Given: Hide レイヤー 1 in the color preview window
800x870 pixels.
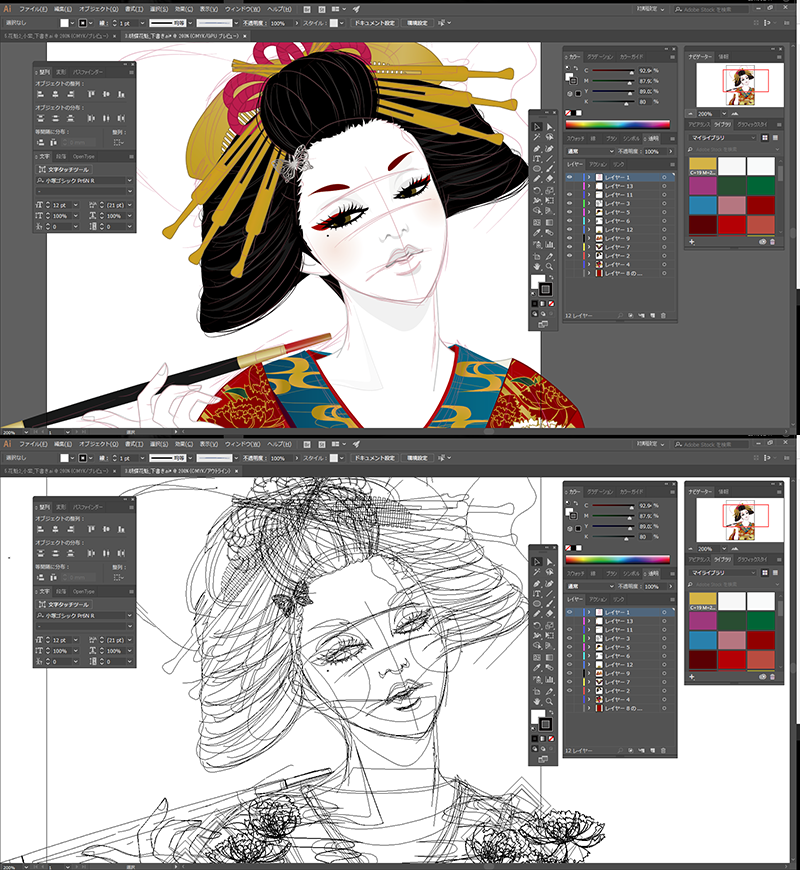Looking at the screenshot, I should coord(569,178).
